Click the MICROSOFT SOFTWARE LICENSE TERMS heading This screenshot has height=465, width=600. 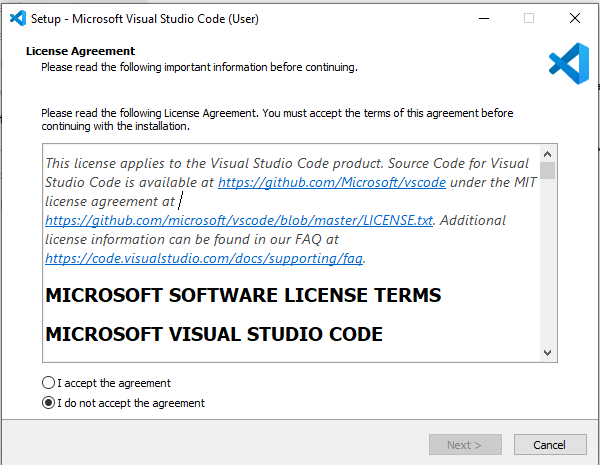(243, 295)
